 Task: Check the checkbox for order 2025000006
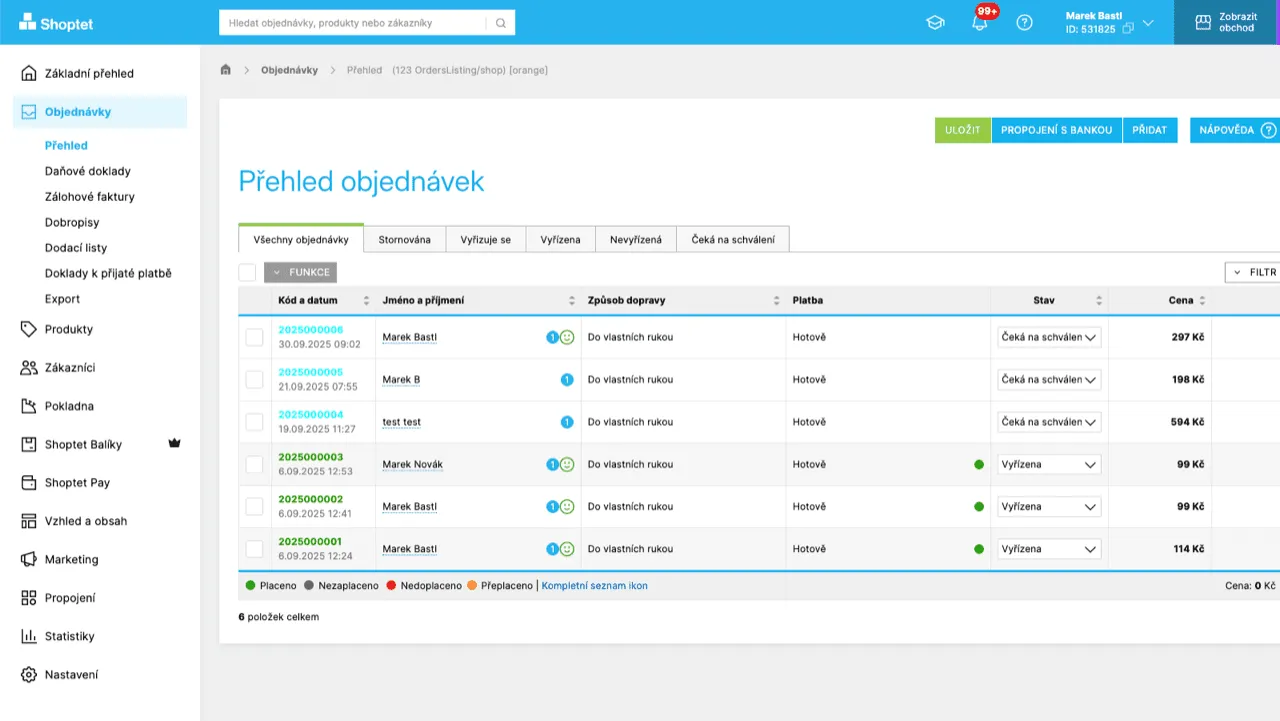254,337
